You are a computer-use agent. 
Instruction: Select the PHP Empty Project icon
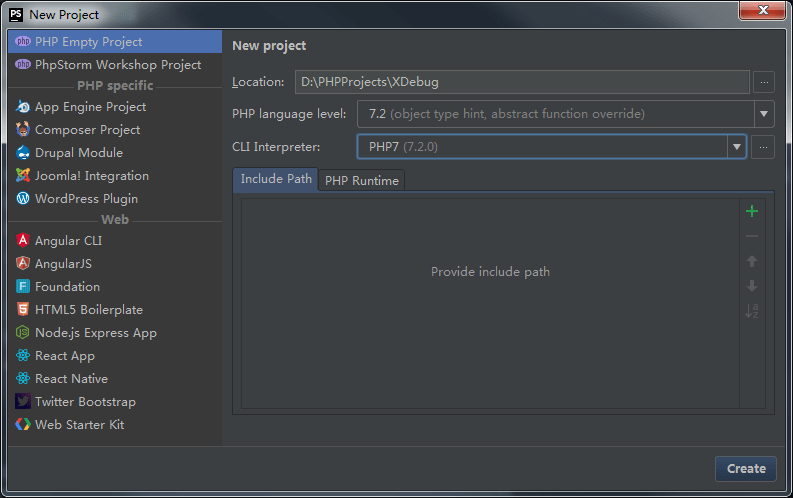click(23, 41)
